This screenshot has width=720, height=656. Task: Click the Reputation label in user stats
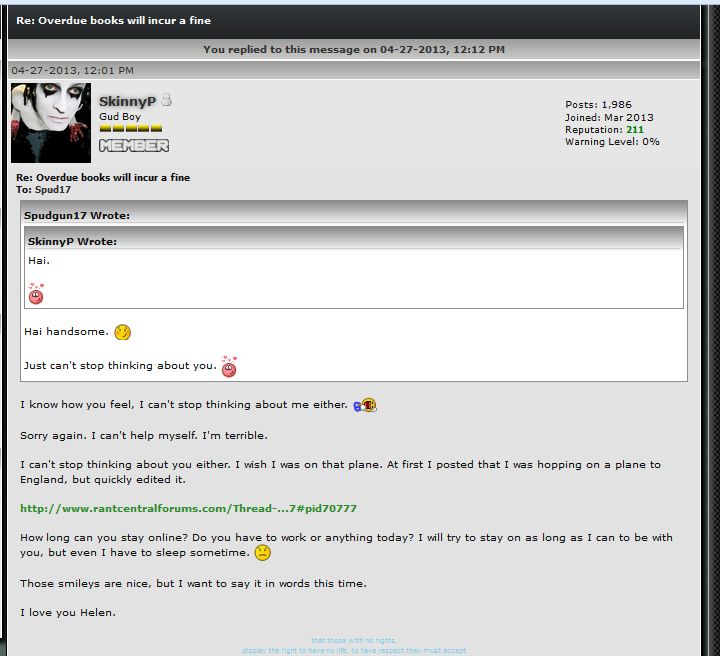tap(594, 129)
